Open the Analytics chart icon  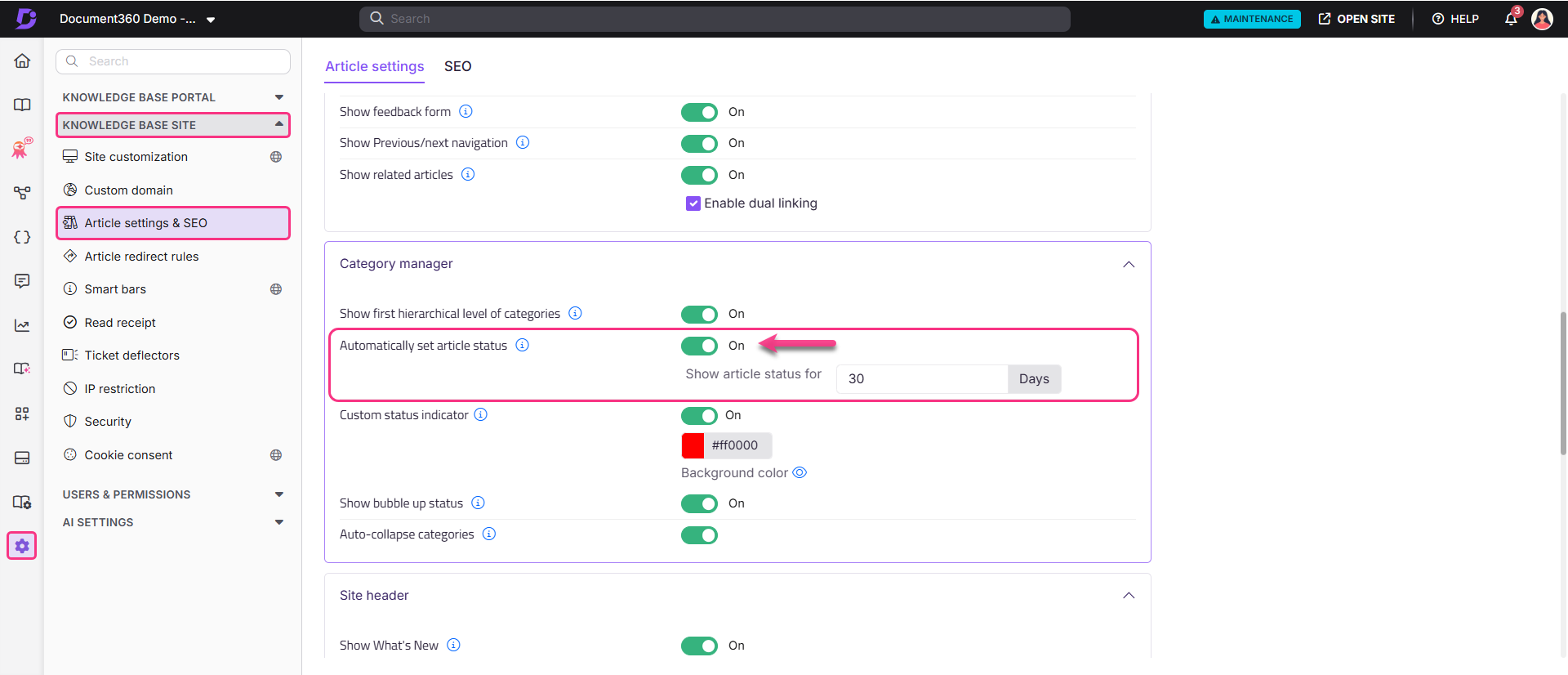tap(22, 325)
